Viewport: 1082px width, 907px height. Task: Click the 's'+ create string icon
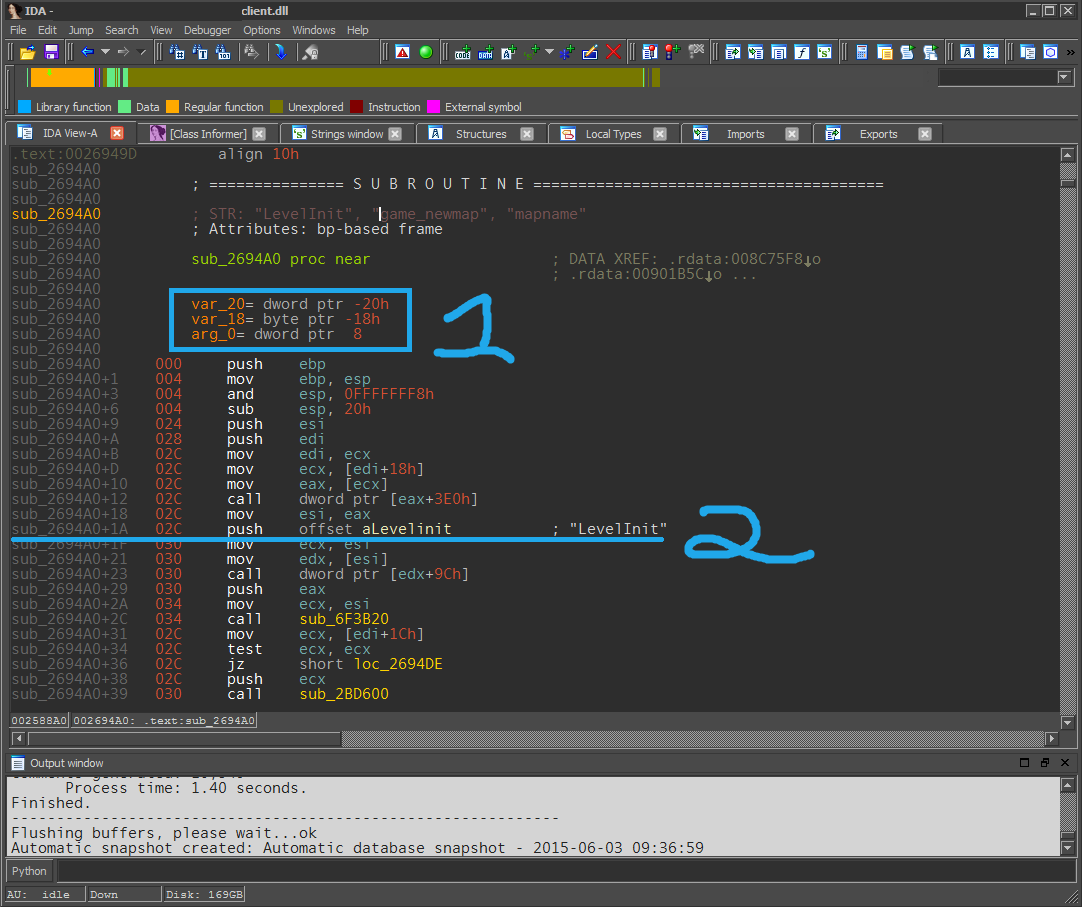point(532,52)
